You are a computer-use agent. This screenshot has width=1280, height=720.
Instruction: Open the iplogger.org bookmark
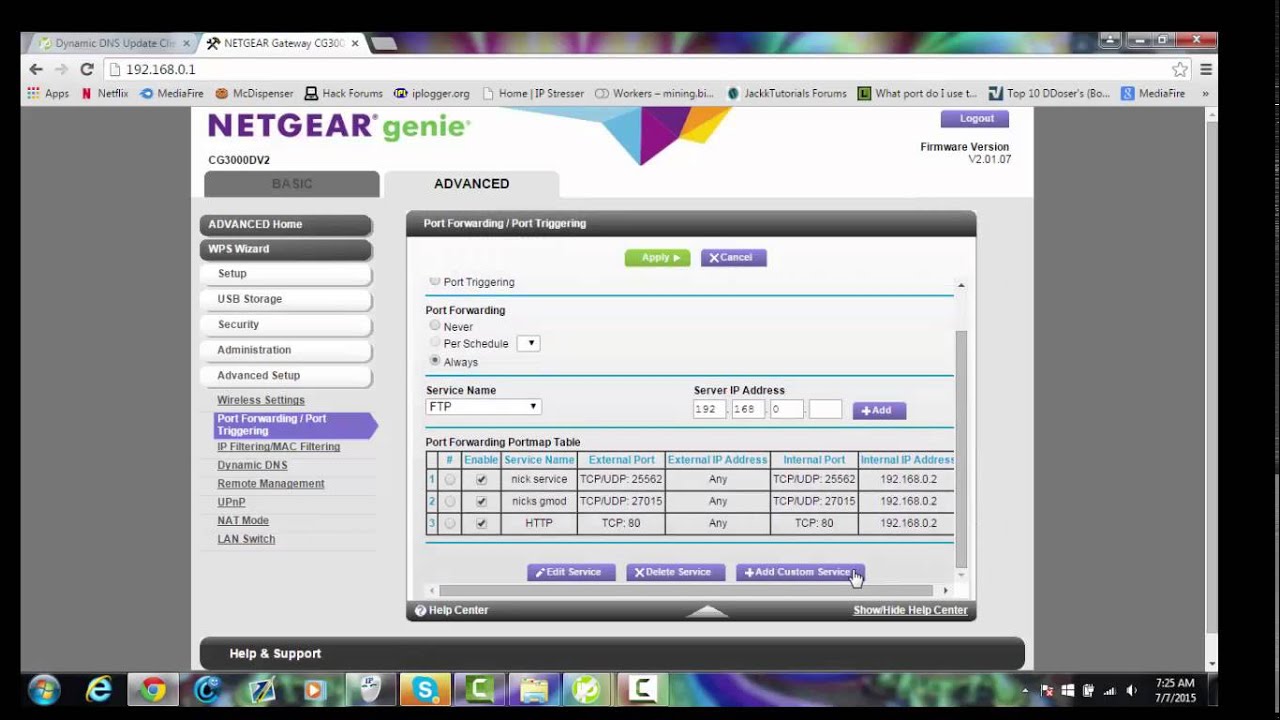point(431,93)
